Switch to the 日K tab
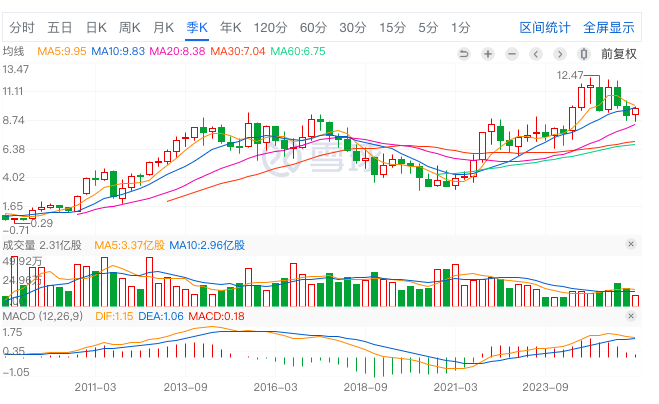This screenshot has height=404, width=659. (x=96, y=27)
